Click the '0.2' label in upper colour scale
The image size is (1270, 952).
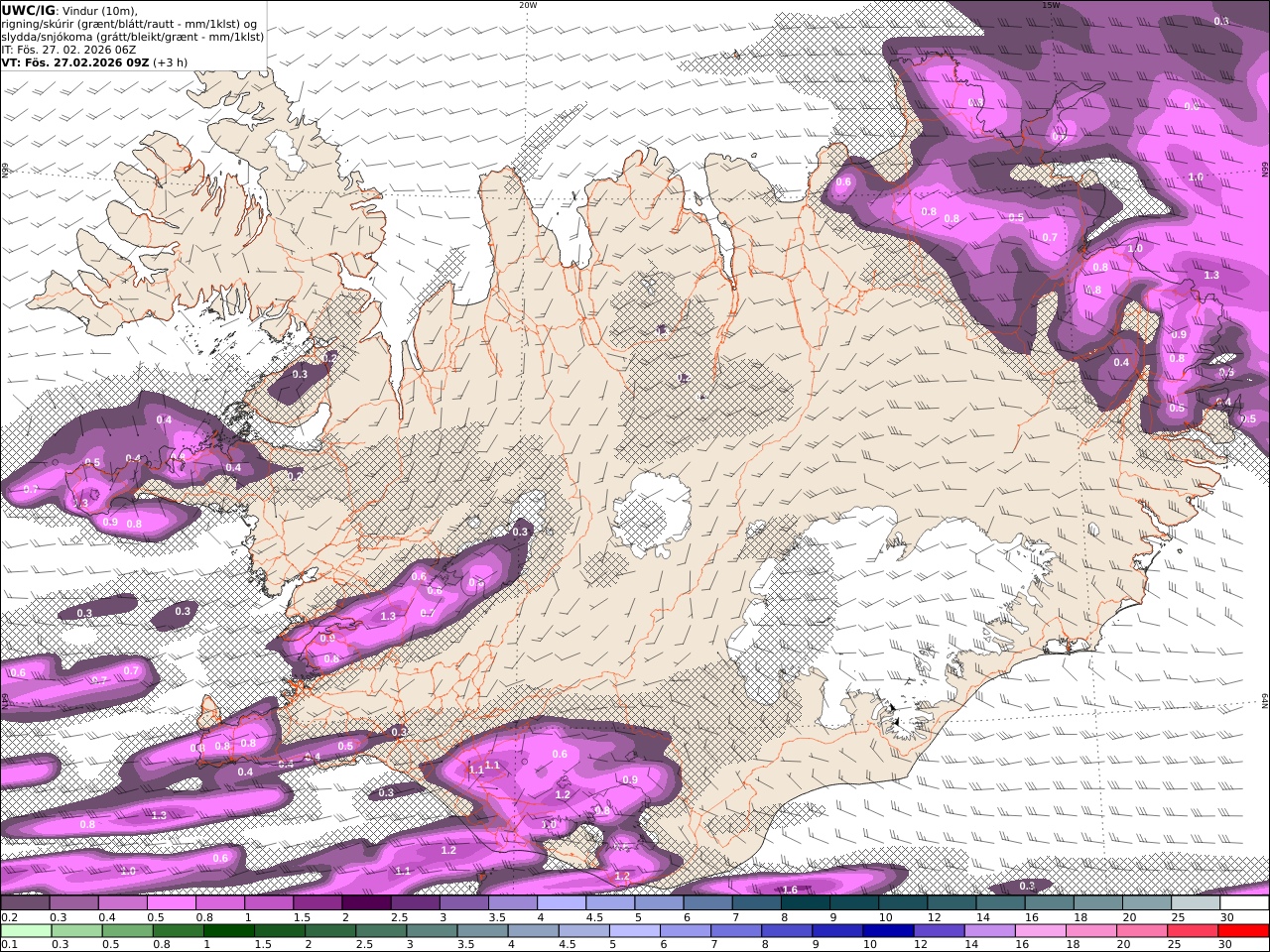point(8,917)
